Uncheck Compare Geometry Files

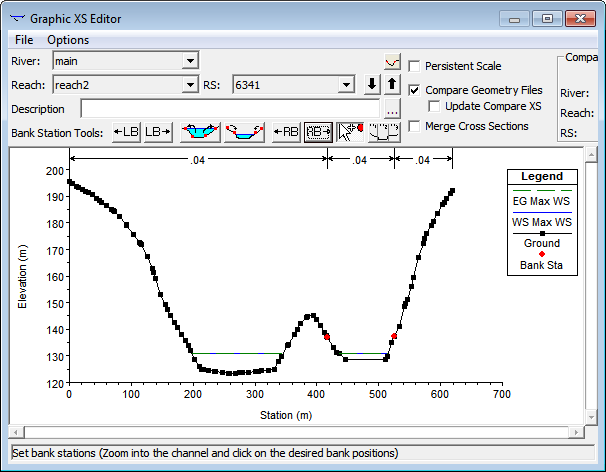pos(414,90)
